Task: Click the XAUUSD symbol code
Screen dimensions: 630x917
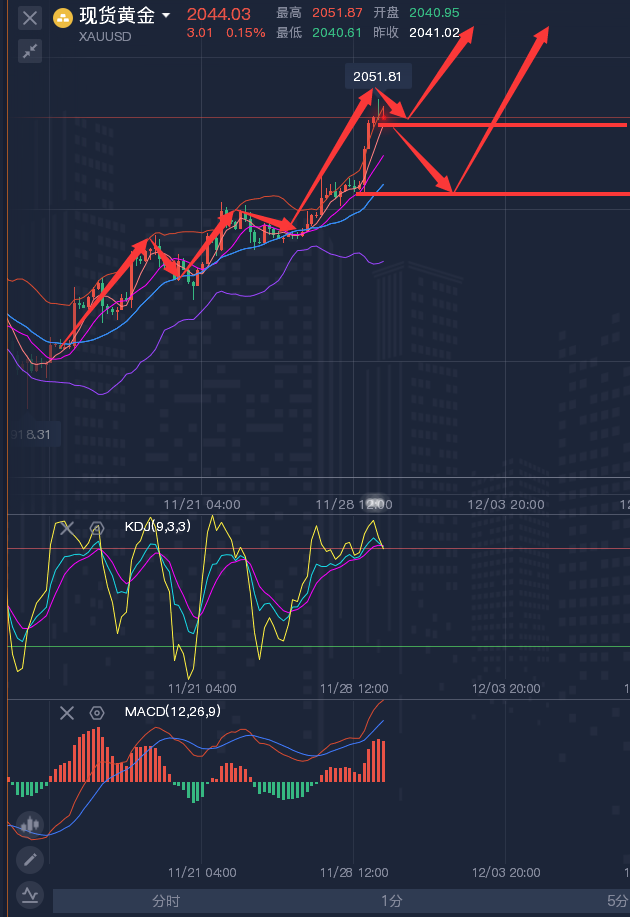Action: [x=105, y=36]
